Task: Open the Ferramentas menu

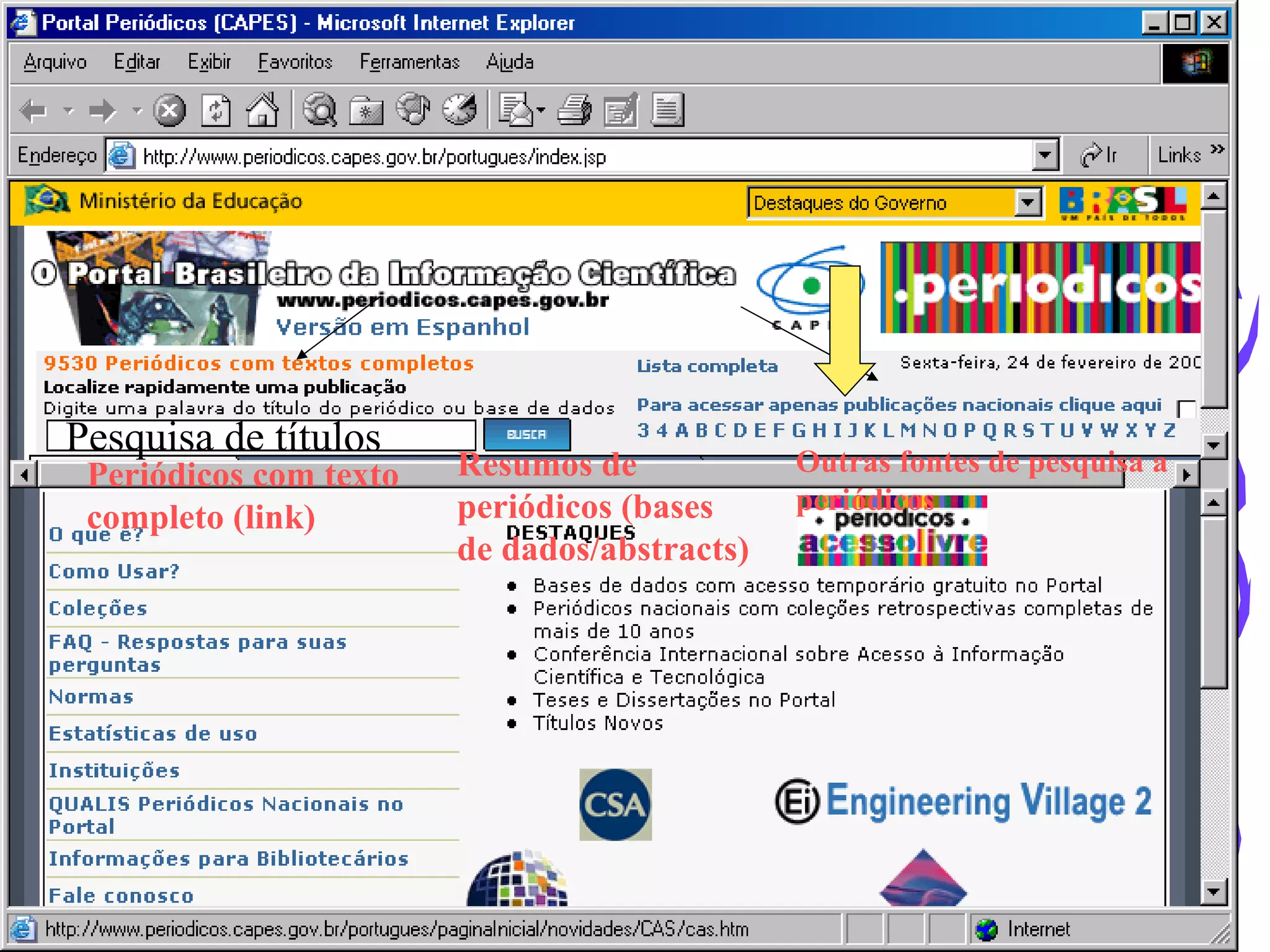Action: point(409,62)
